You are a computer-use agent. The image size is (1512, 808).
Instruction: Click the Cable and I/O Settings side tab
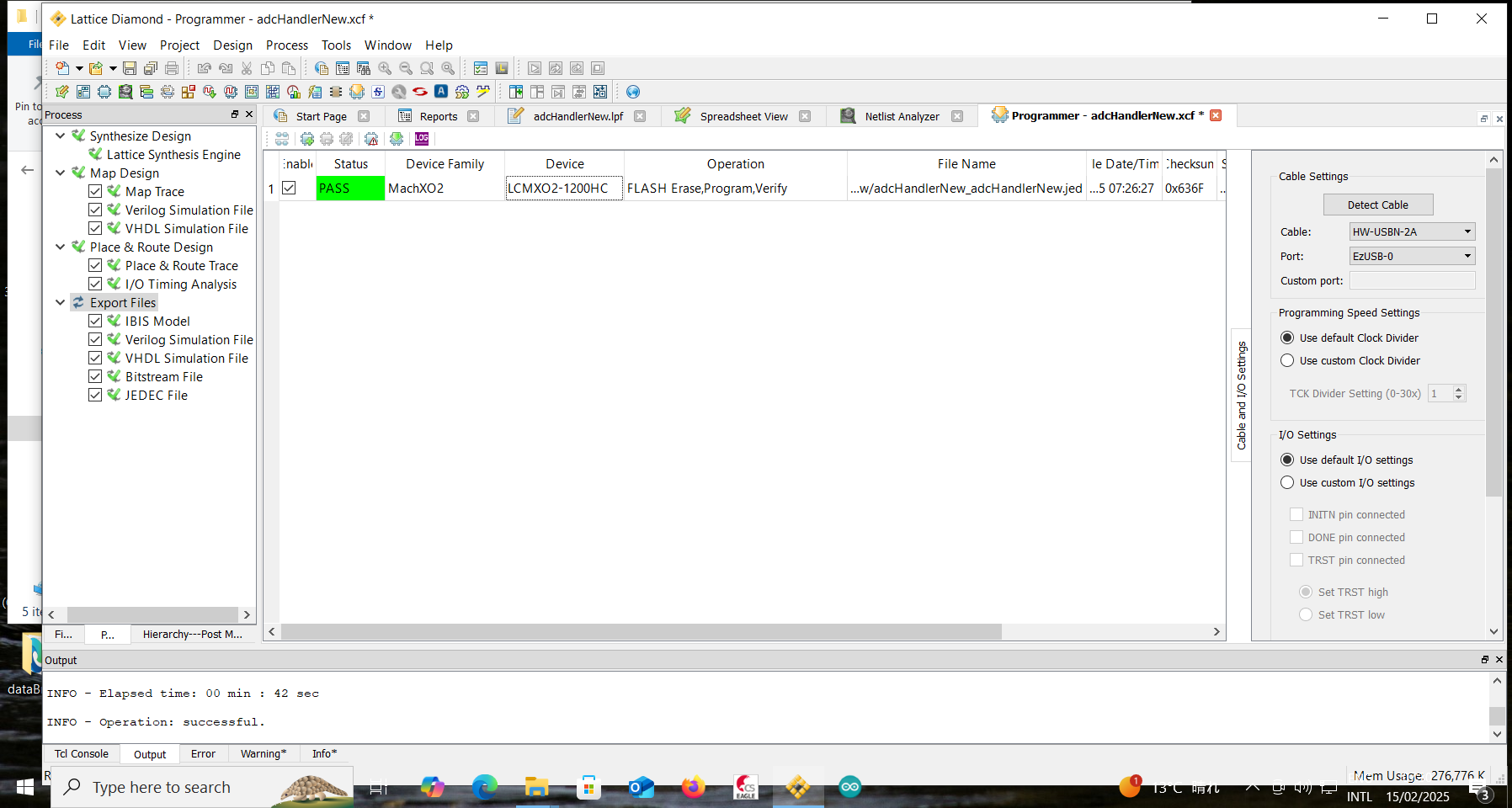tap(1241, 395)
